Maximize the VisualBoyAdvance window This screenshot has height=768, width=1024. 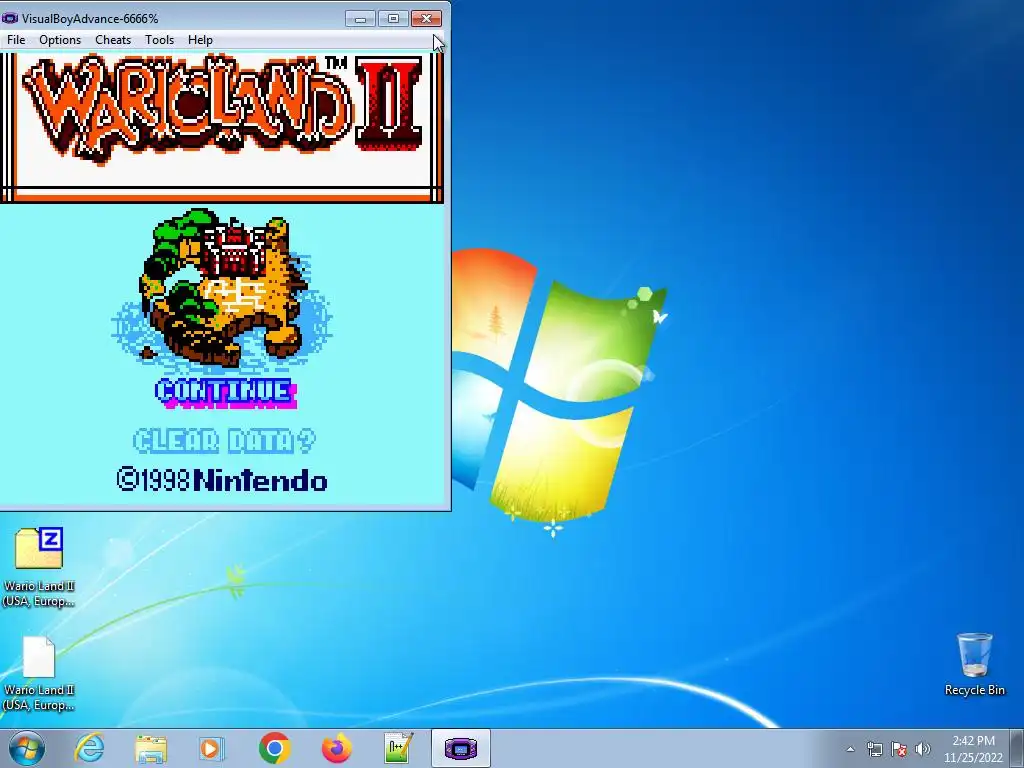pos(393,18)
